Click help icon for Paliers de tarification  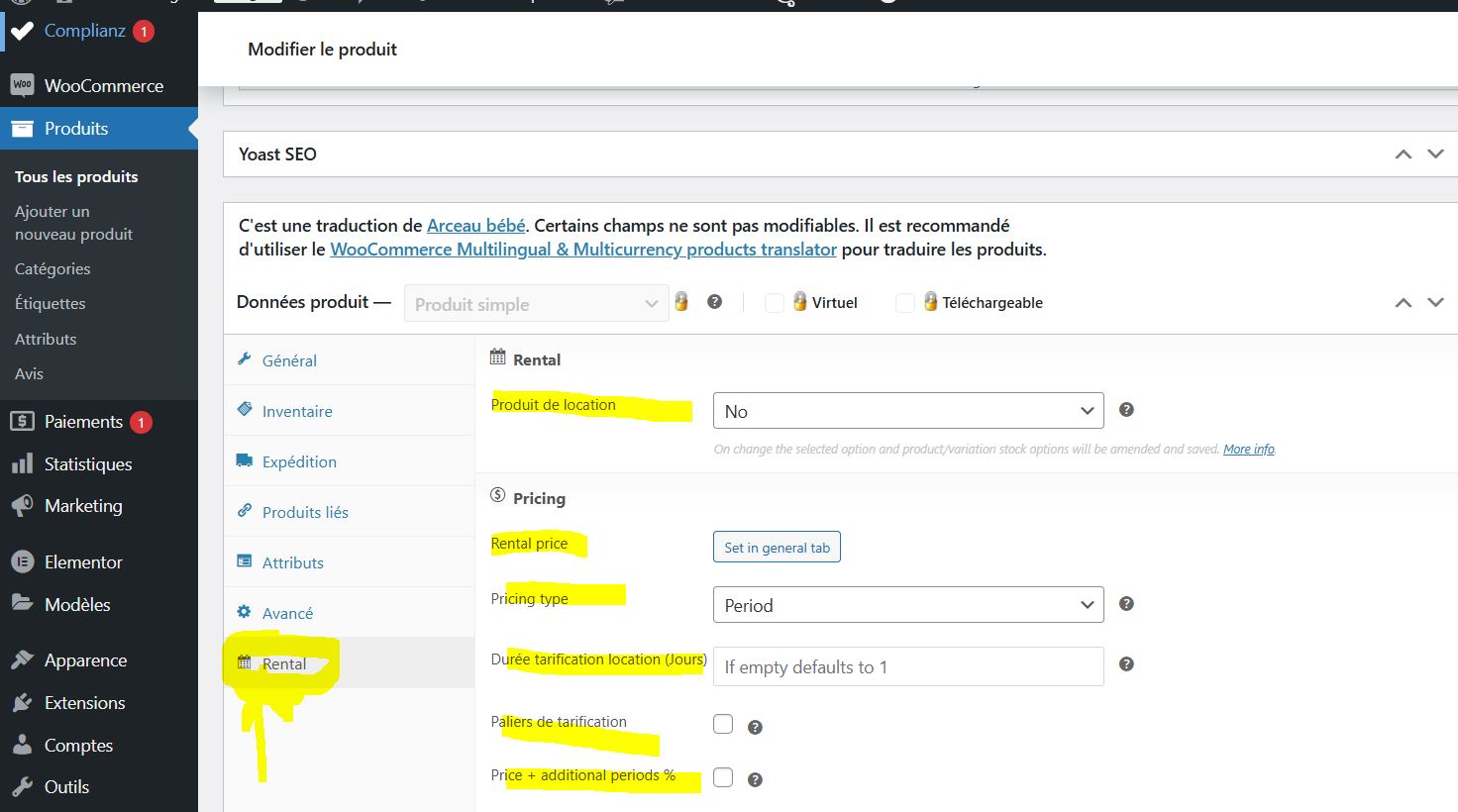point(755,728)
